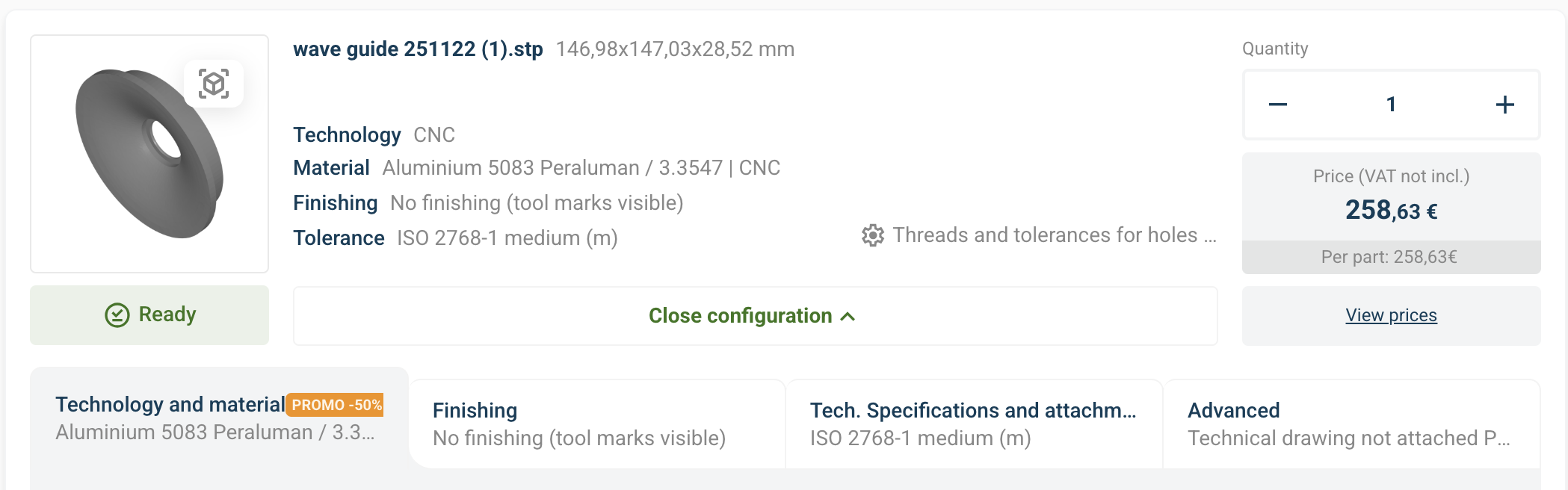
Task: Collapse the panel via Close configuration
Action: (x=741, y=316)
